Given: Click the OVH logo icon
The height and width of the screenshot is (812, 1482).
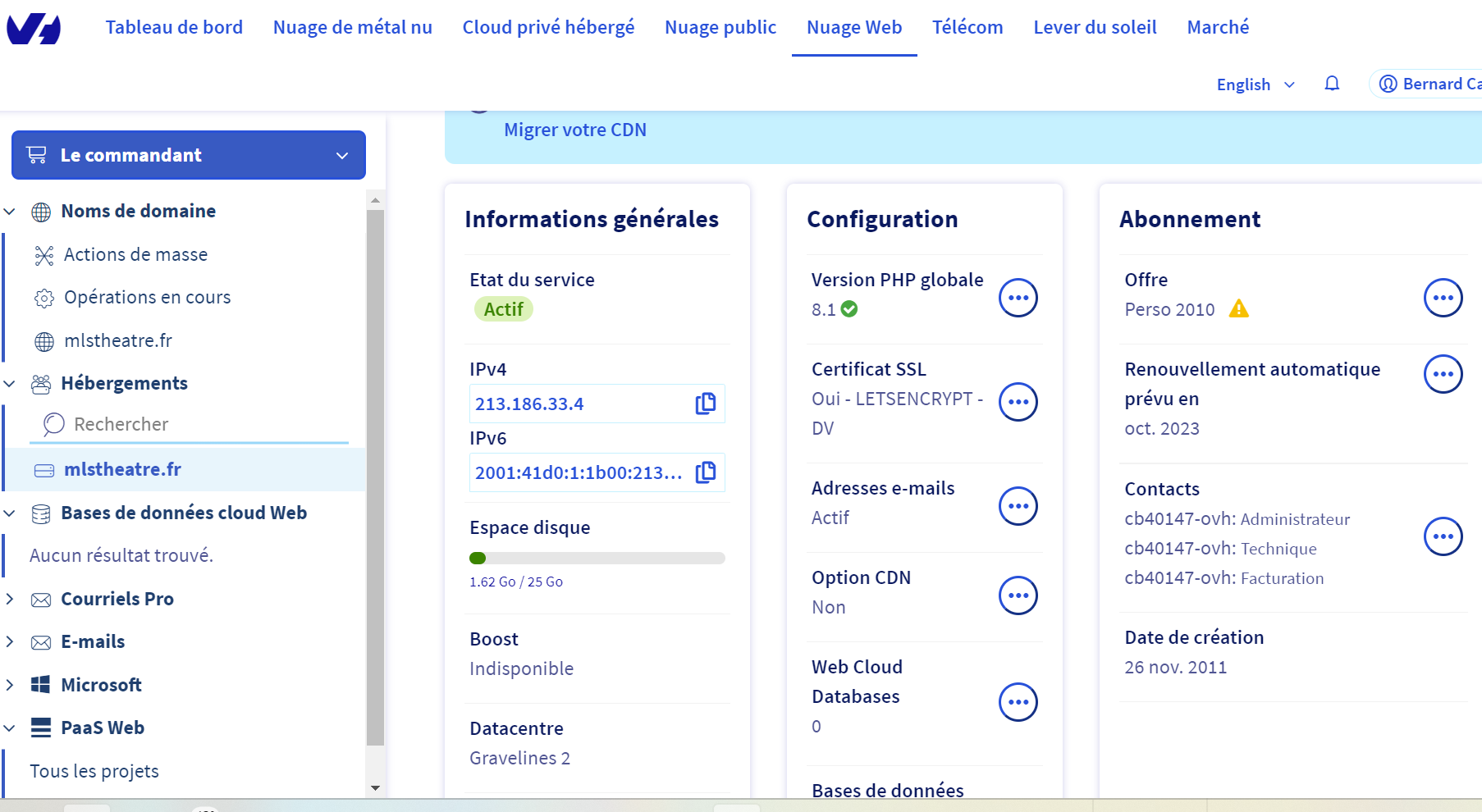Looking at the screenshot, I should (x=34, y=29).
